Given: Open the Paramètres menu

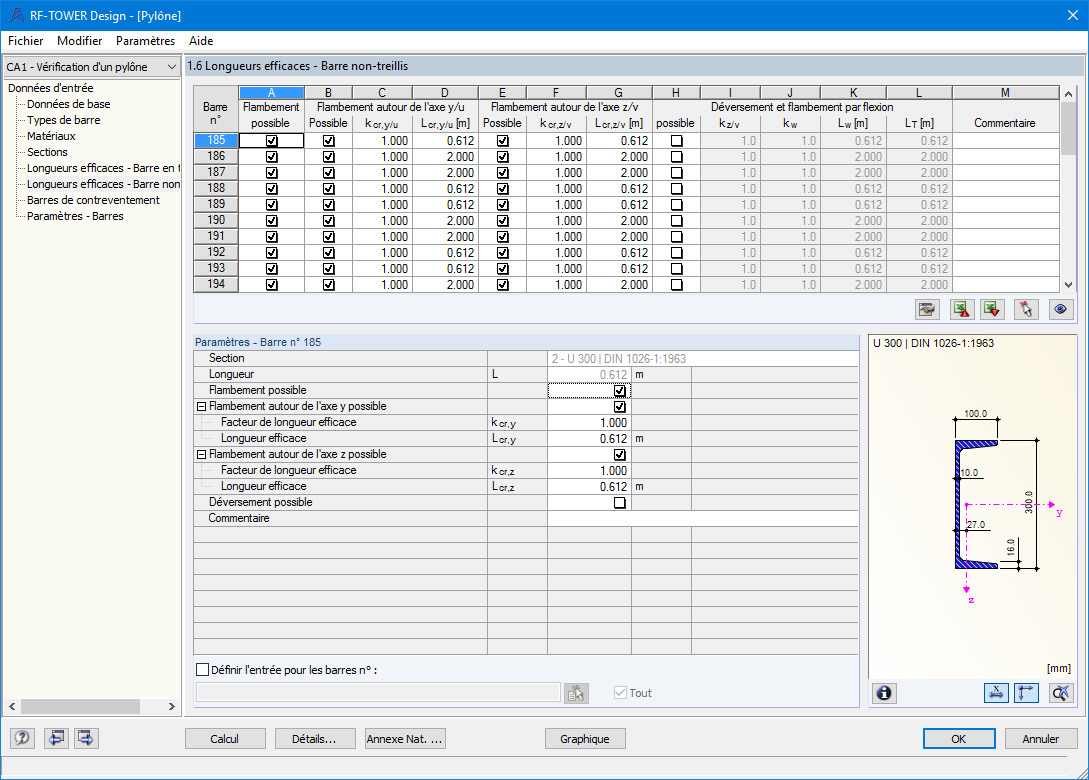Looking at the screenshot, I should (145, 41).
